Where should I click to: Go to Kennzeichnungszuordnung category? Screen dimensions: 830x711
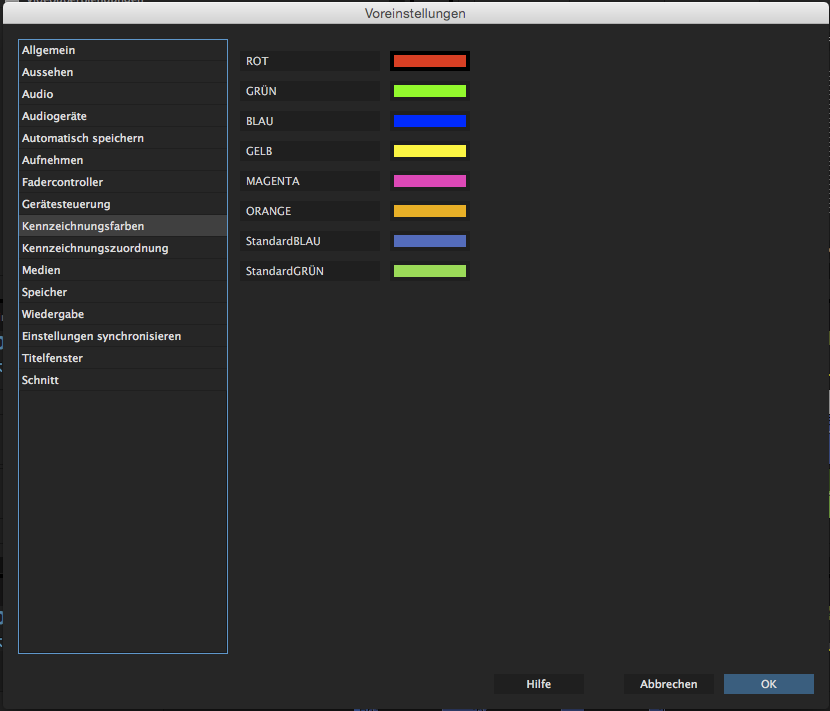tap(122, 248)
